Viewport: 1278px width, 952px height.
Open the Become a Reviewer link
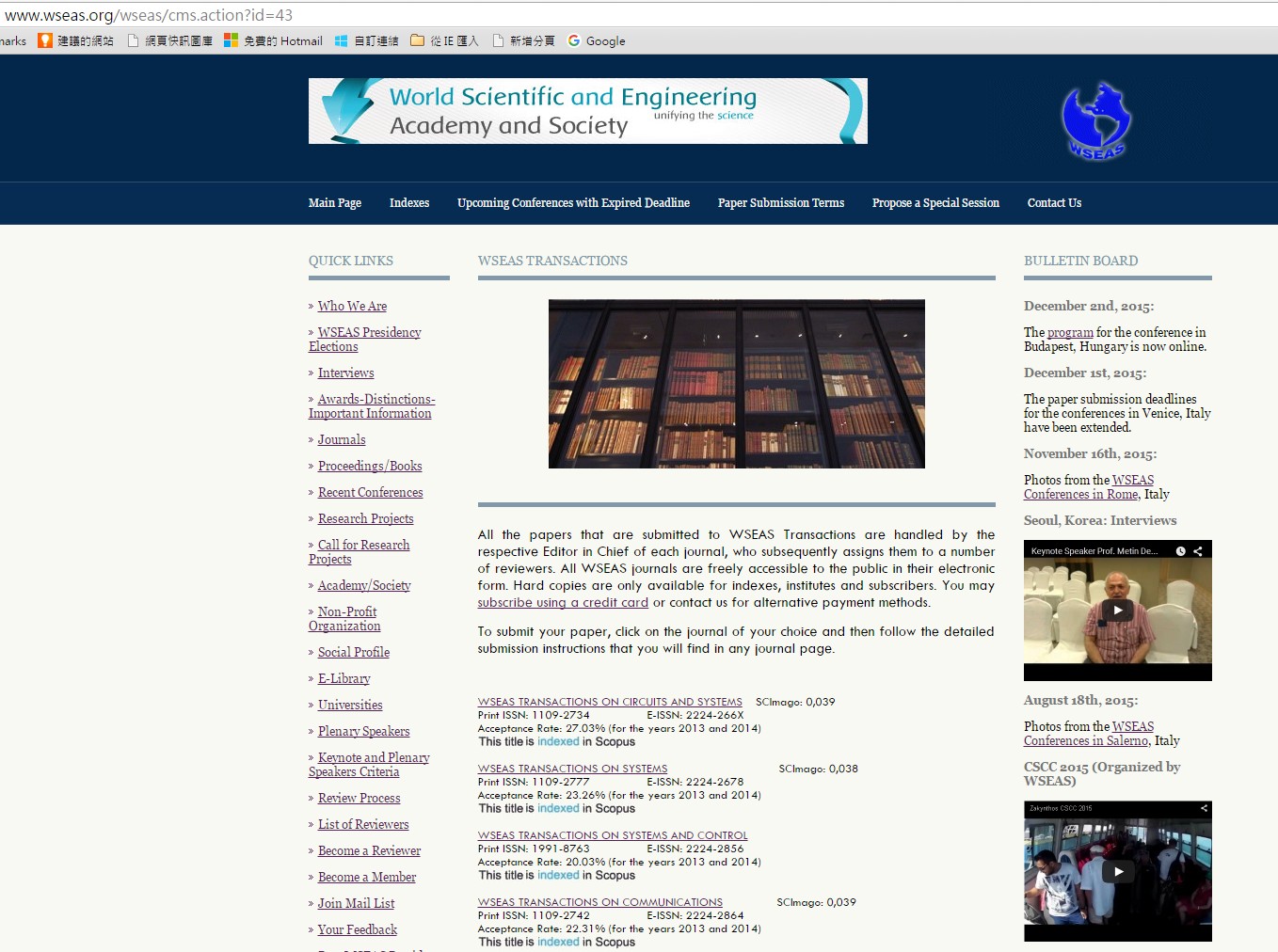(x=369, y=851)
